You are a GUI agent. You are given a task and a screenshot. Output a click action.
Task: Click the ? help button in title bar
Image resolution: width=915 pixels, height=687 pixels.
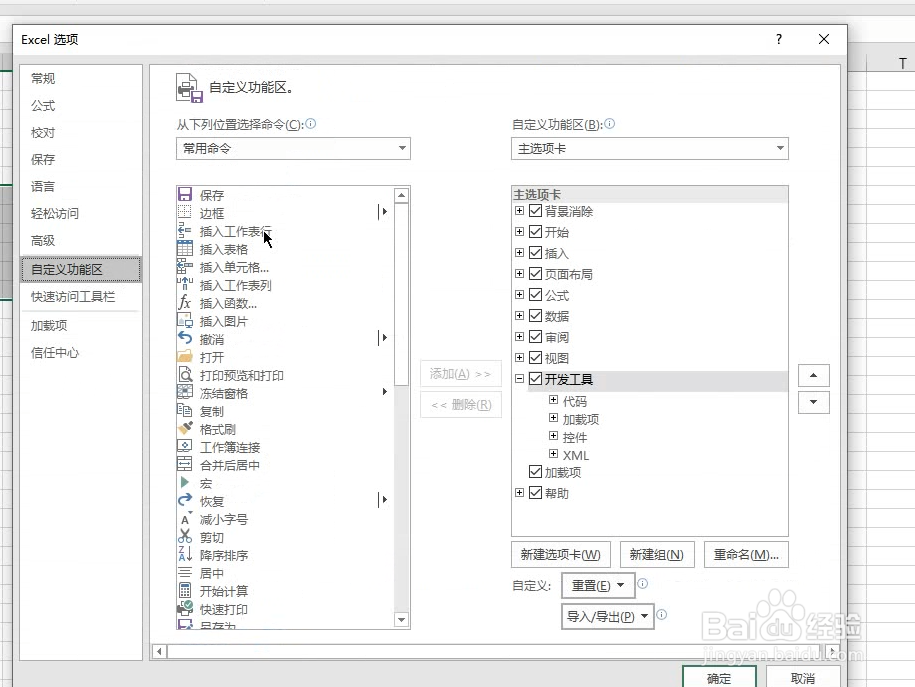(778, 39)
